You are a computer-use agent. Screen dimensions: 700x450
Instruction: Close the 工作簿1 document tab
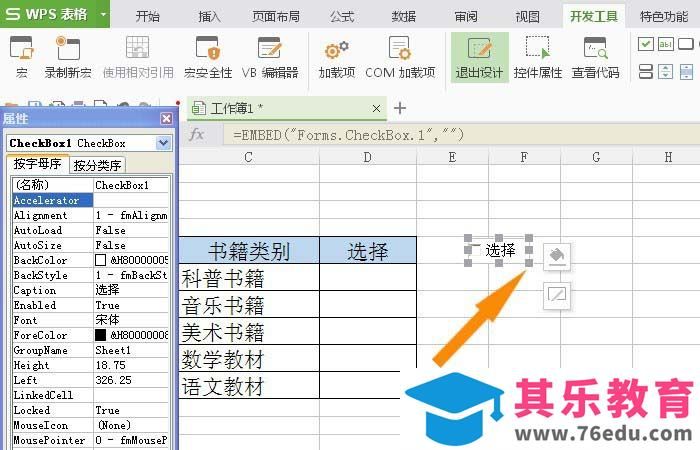[x=376, y=108]
